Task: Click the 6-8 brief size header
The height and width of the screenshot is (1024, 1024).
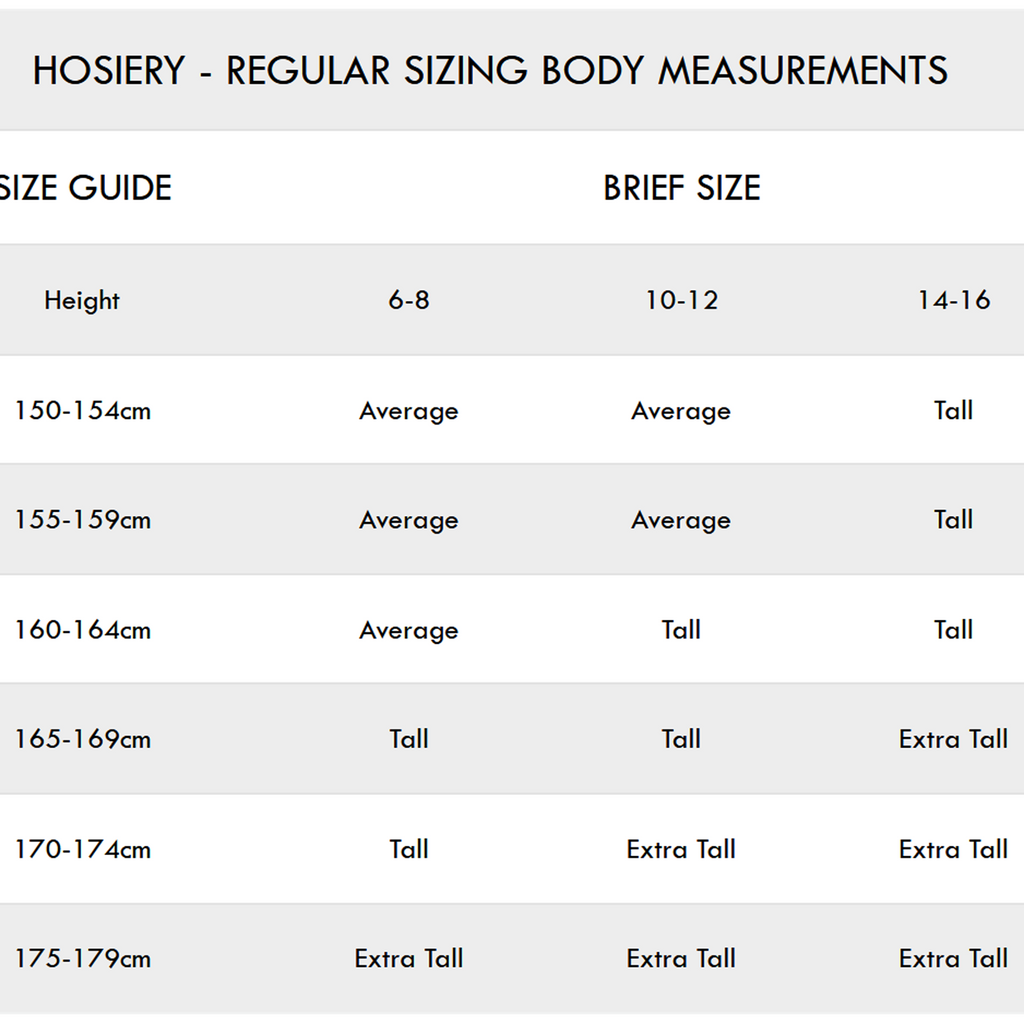Action: pos(409,300)
